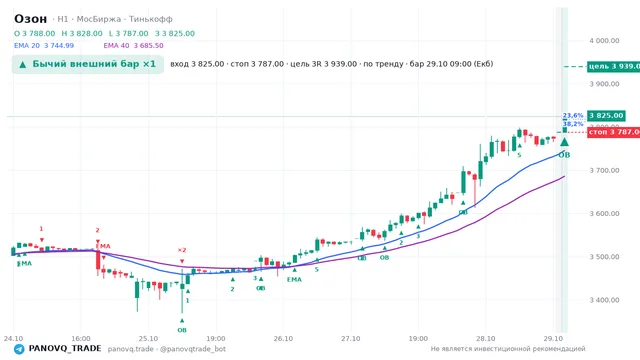The width and height of the screenshot is (640, 360).
Task: Click the EMA 40 3 685.50 legend
Action: (133, 46)
